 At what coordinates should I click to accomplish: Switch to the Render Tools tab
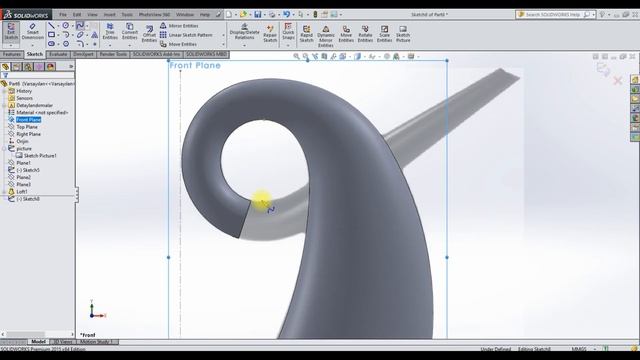coord(113,54)
